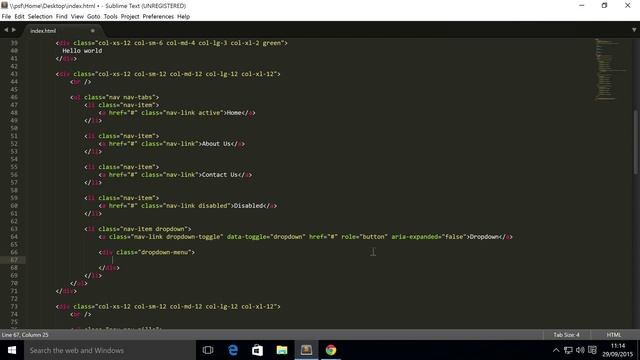Viewport: 640px width, 360px height.
Task: Open the Action Center notifications icon
Action: (592, 350)
